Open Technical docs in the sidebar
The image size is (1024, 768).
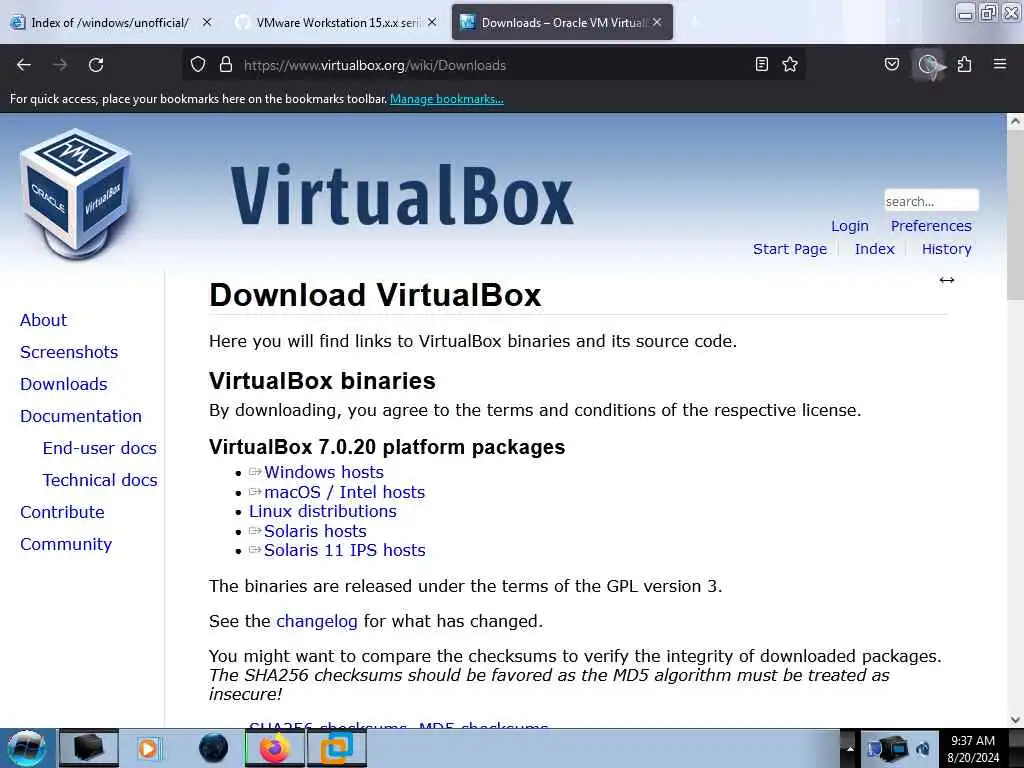[x=100, y=480]
